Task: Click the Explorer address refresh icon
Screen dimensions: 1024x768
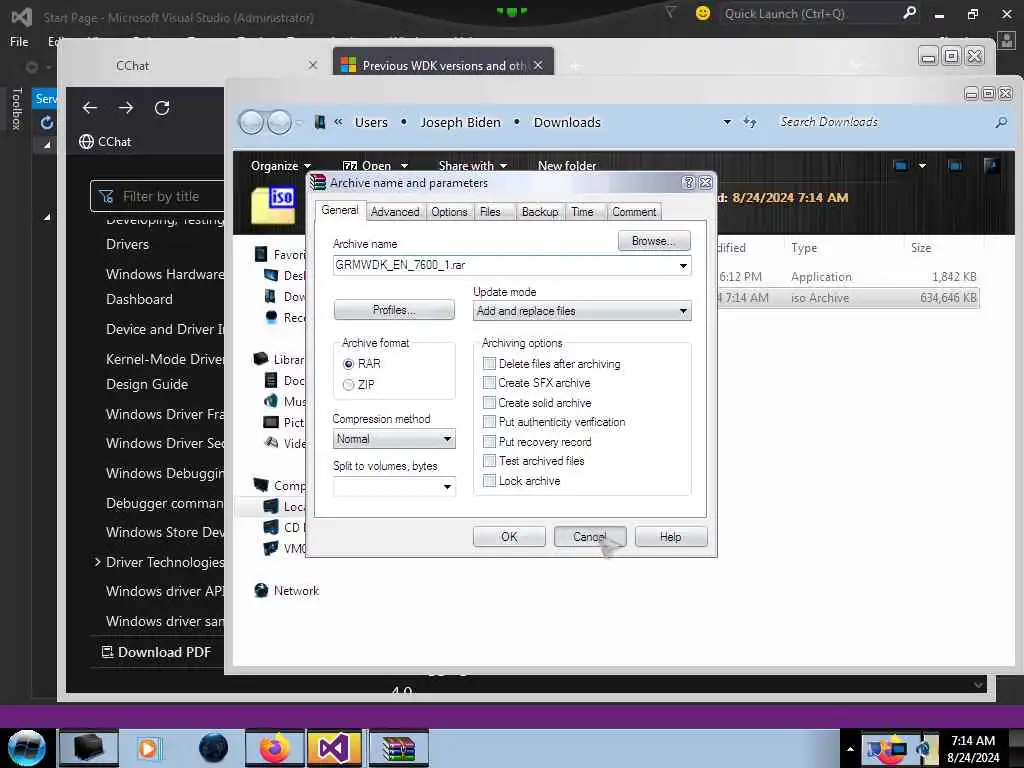Action: pyautogui.click(x=750, y=122)
